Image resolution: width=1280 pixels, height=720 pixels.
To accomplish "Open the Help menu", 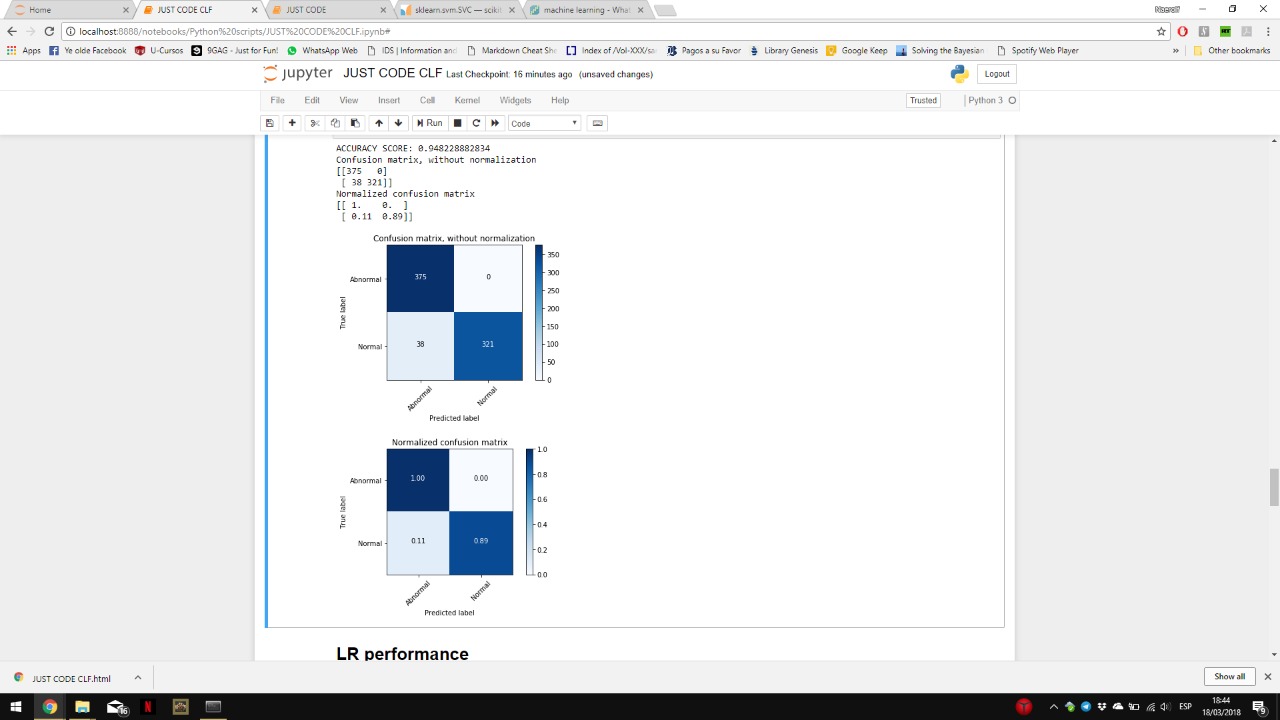I will click(560, 100).
